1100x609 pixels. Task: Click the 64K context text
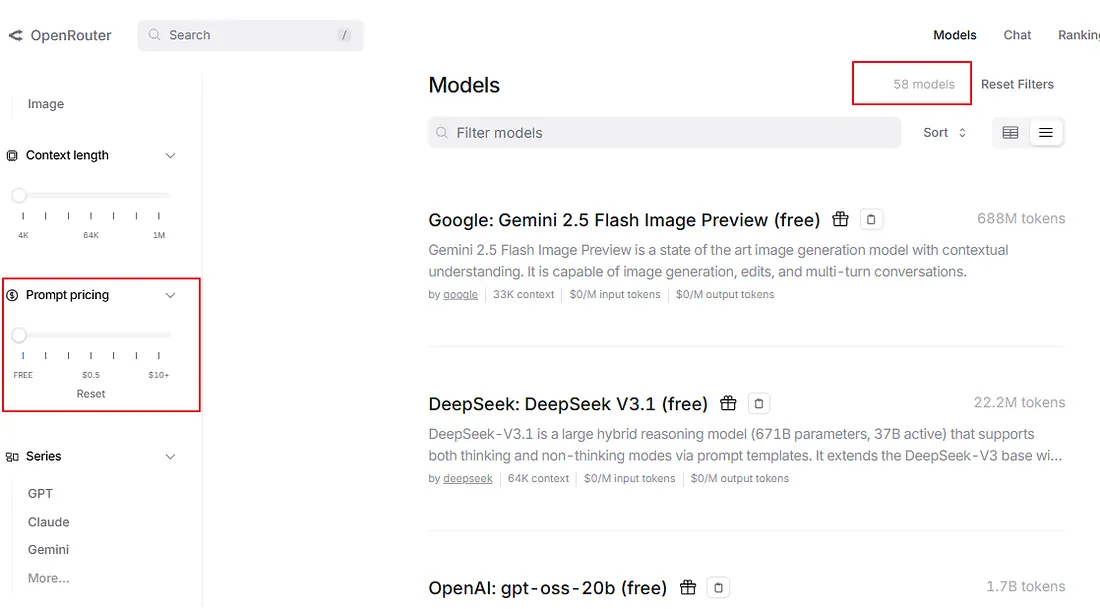pos(538,478)
